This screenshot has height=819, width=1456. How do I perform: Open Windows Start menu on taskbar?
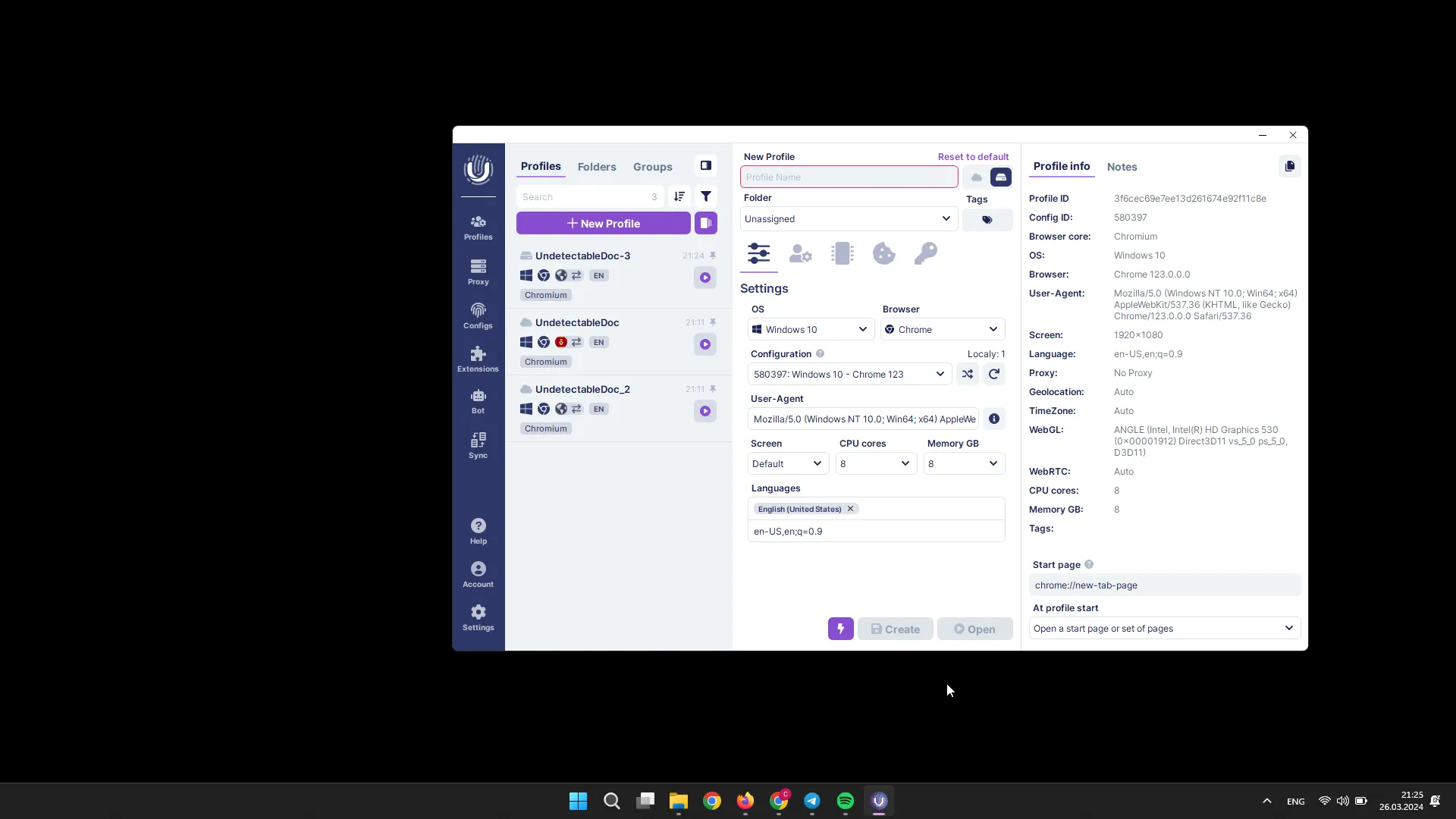[578, 801]
